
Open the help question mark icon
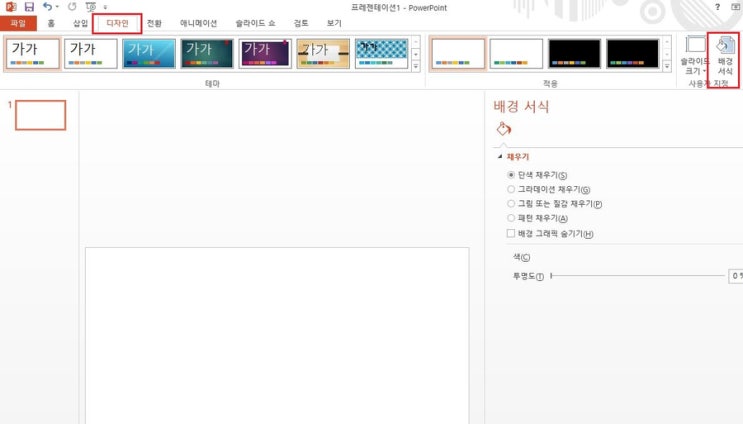pyautogui.click(x=717, y=7)
